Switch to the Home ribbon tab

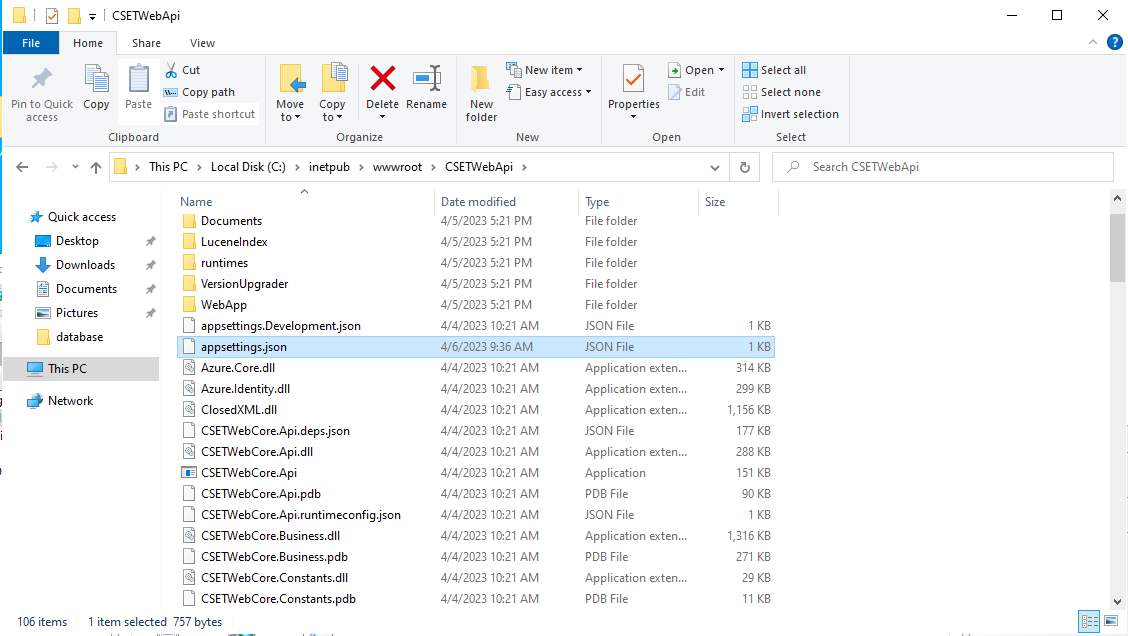[88, 43]
